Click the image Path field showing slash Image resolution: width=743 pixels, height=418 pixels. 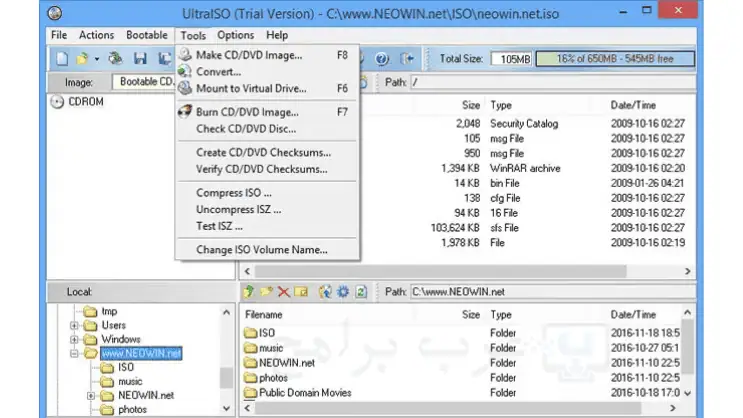click(553, 82)
